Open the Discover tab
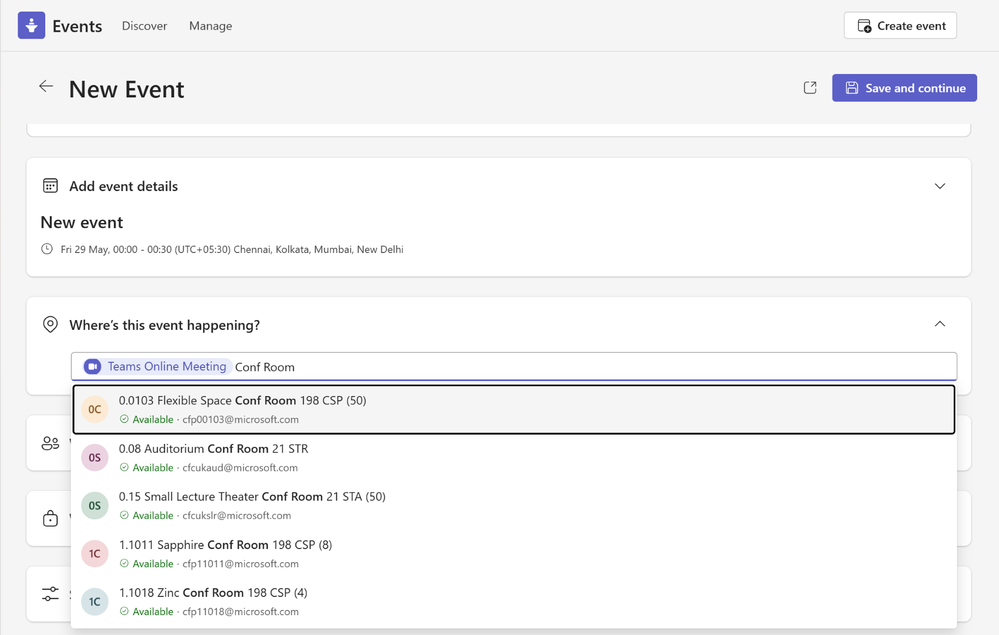 [x=145, y=26]
